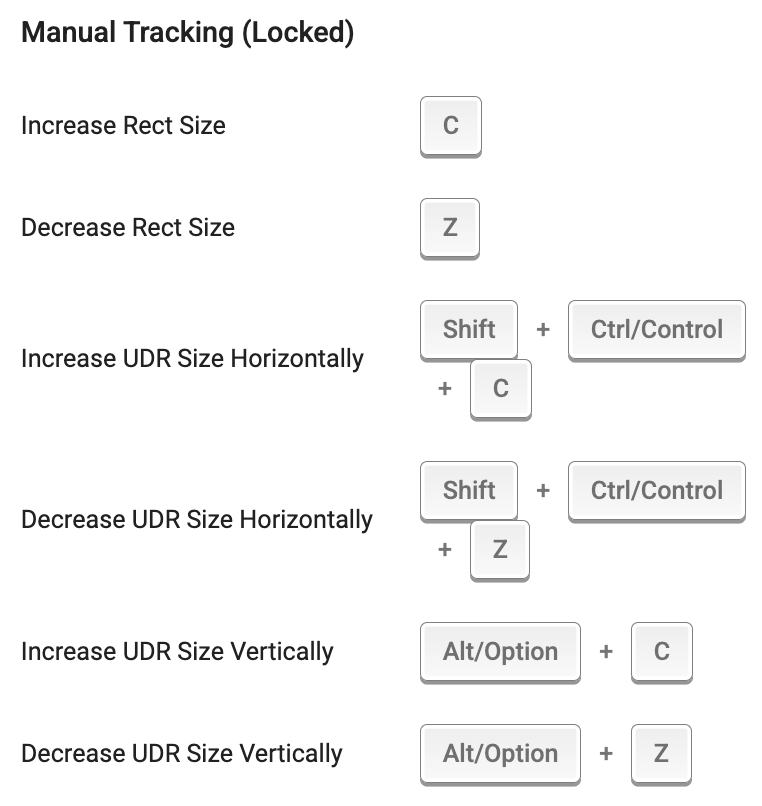Screen dimensions: 762x806
Task: Select the Increase UDR Size Horizontally label
Action: (x=192, y=359)
